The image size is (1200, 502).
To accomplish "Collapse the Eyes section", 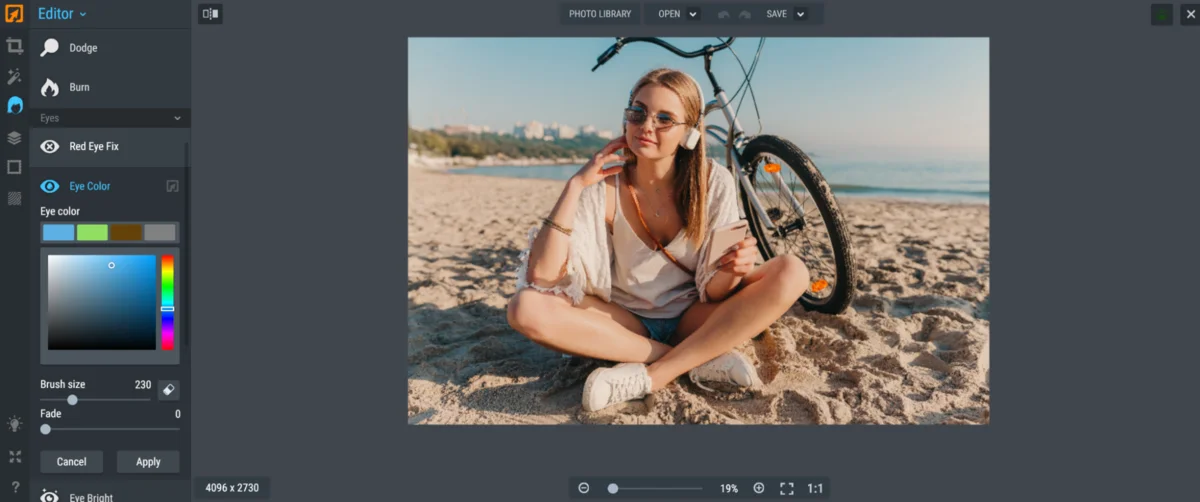I will 178,118.
